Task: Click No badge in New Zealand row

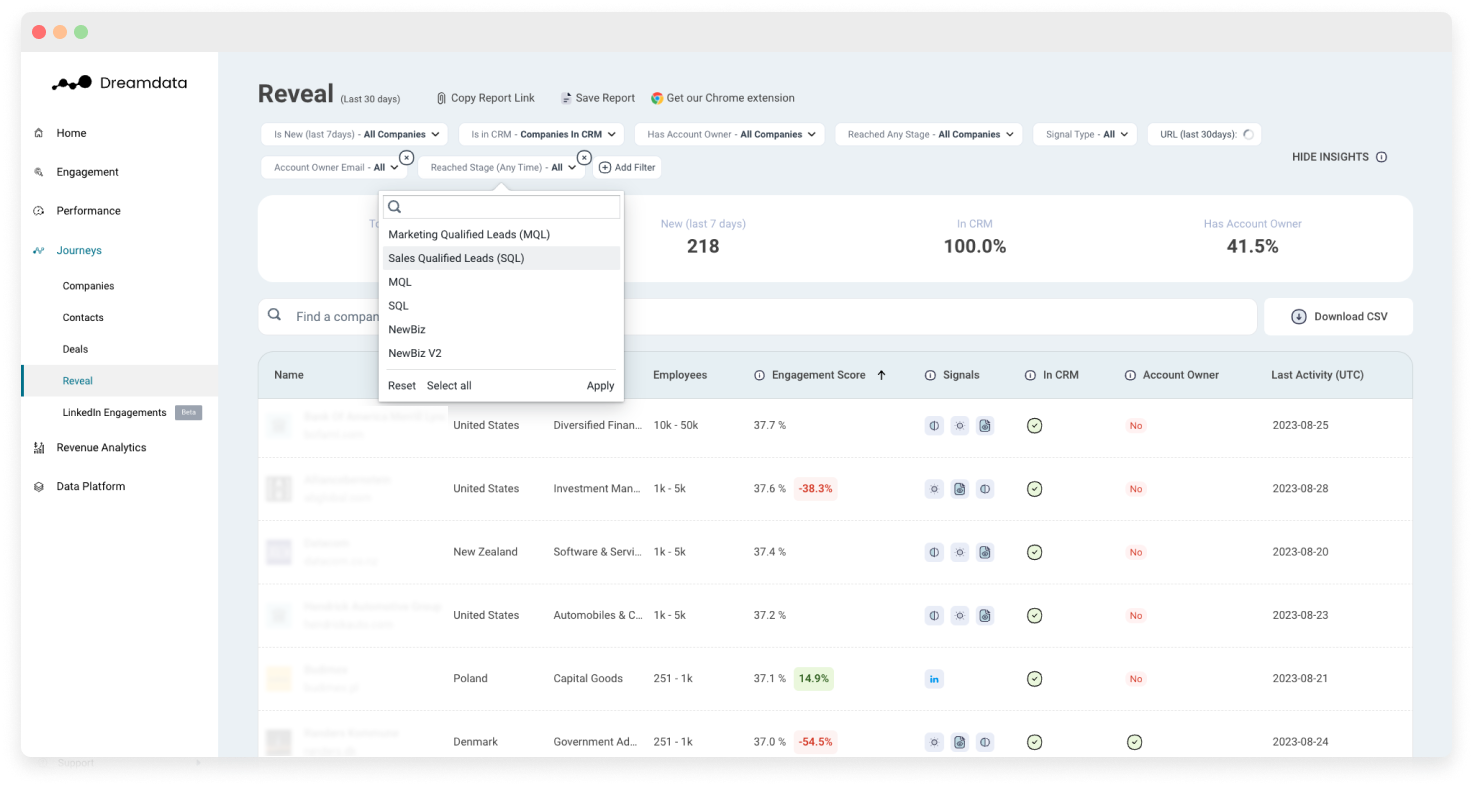Action: tap(1136, 552)
